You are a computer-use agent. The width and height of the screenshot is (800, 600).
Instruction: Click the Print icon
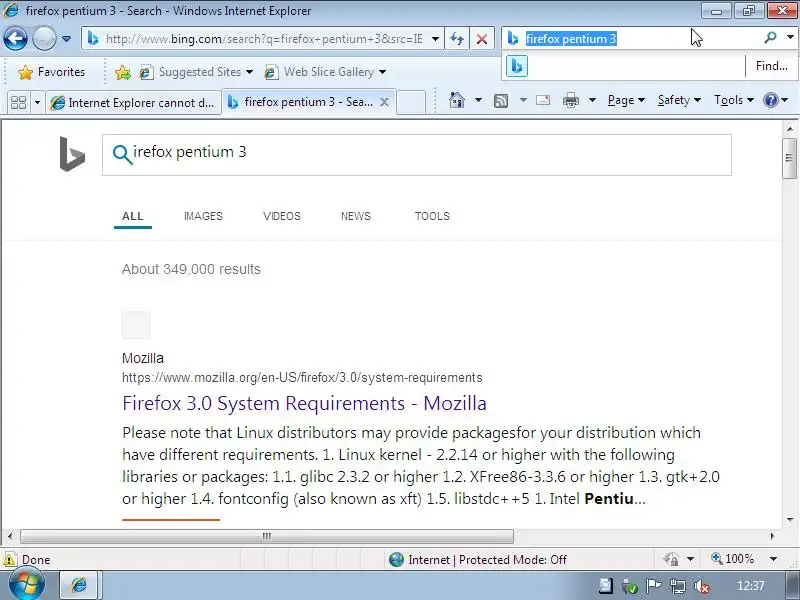pyautogui.click(x=570, y=100)
